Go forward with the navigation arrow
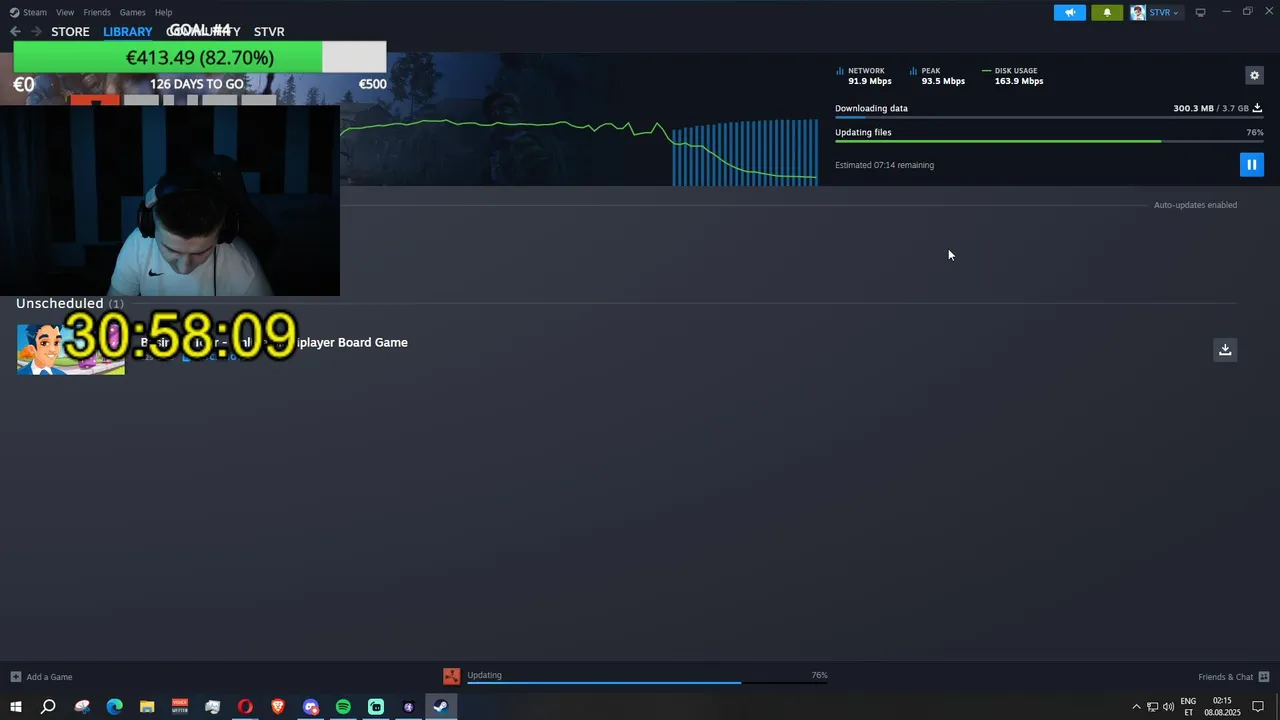Image resolution: width=1280 pixels, height=720 pixels. coord(36,31)
